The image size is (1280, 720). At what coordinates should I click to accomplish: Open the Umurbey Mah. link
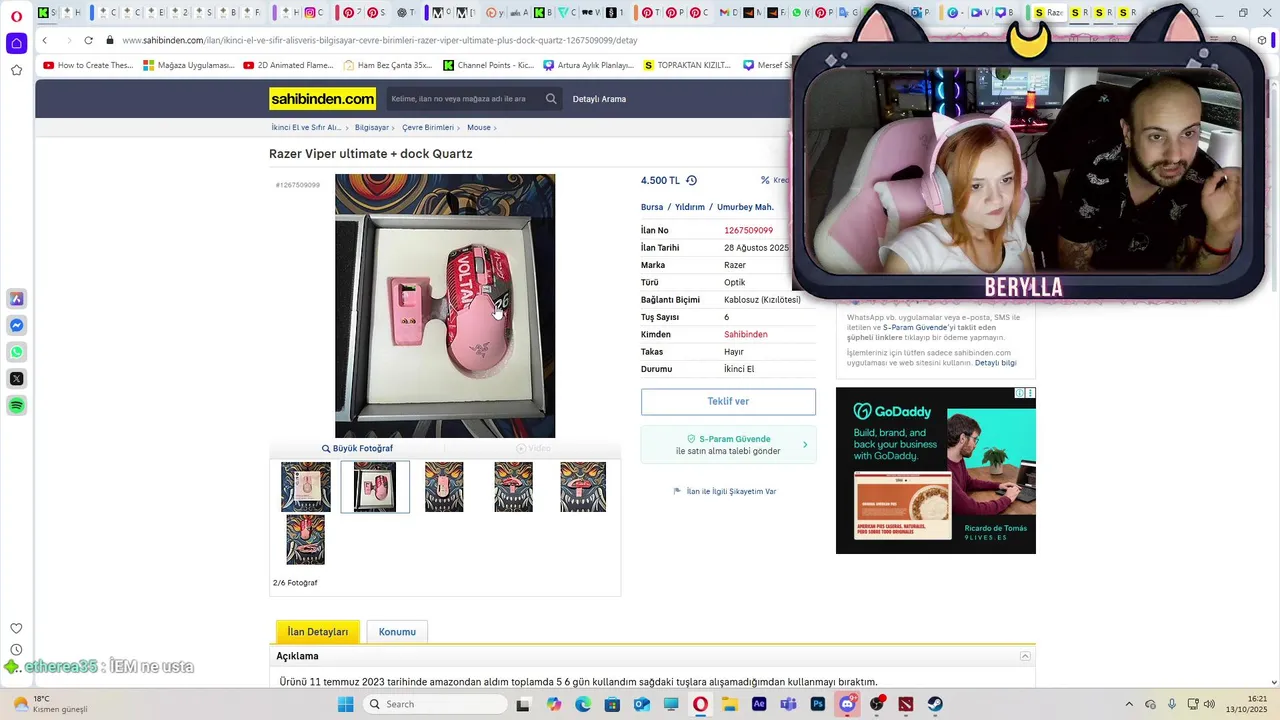point(745,207)
